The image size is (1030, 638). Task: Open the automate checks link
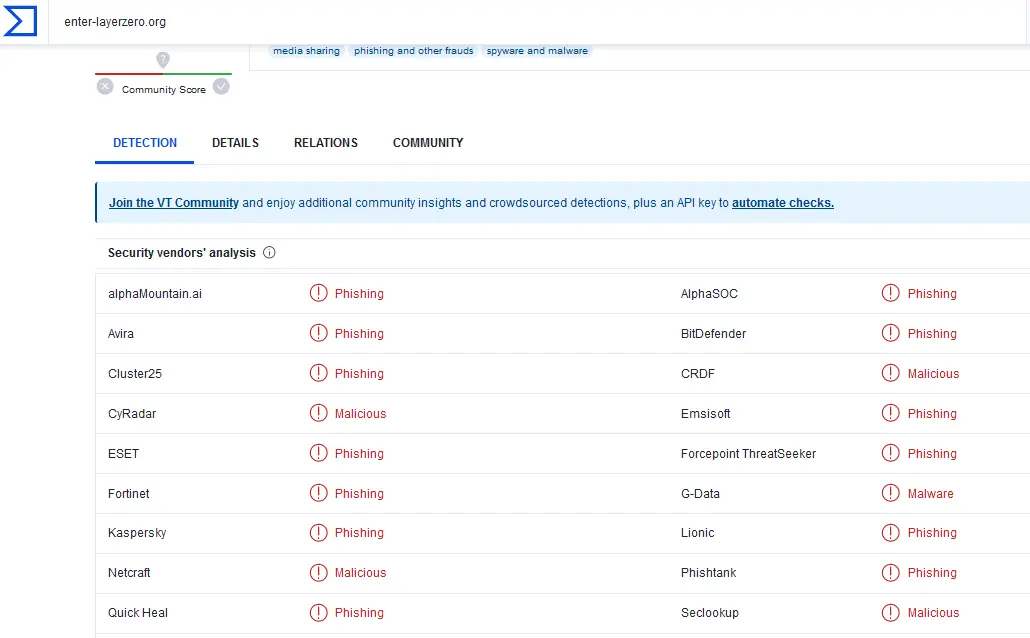click(782, 203)
